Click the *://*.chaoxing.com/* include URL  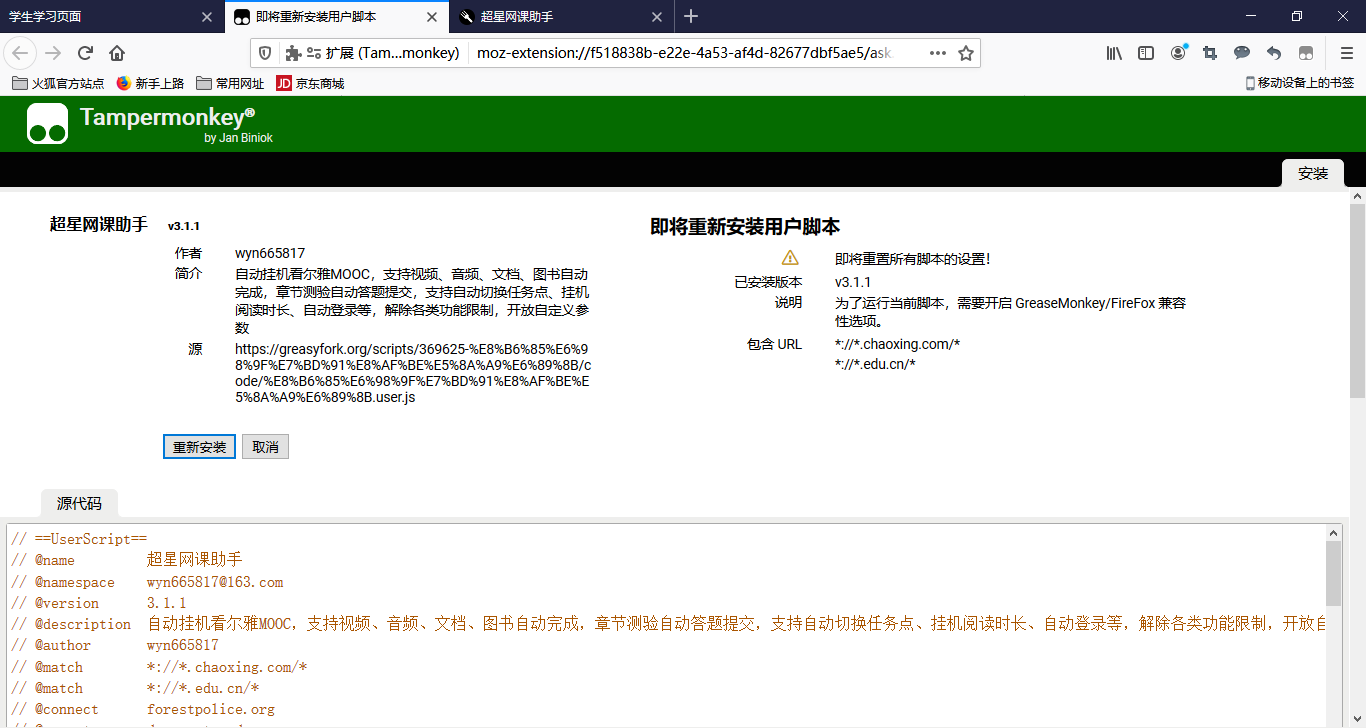coord(897,344)
